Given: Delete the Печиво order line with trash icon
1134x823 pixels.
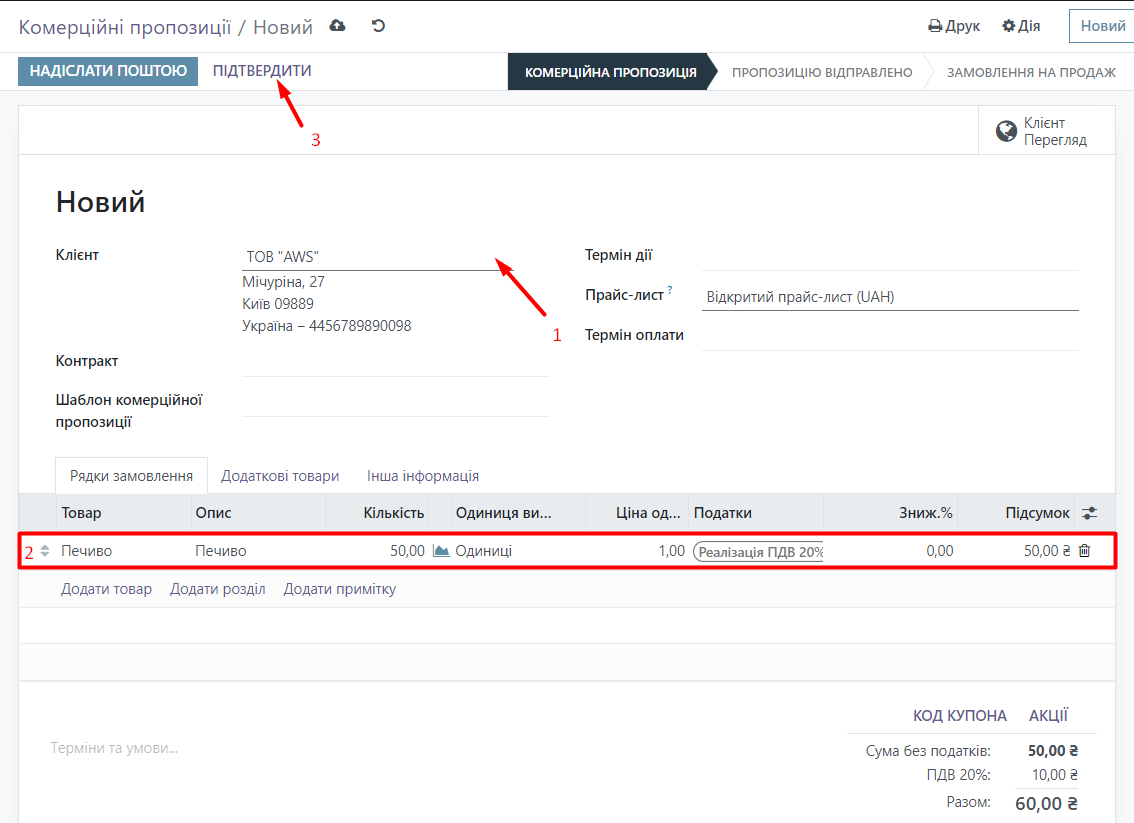Looking at the screenshot, I should pyautogui.click(x=1084, y=551).
